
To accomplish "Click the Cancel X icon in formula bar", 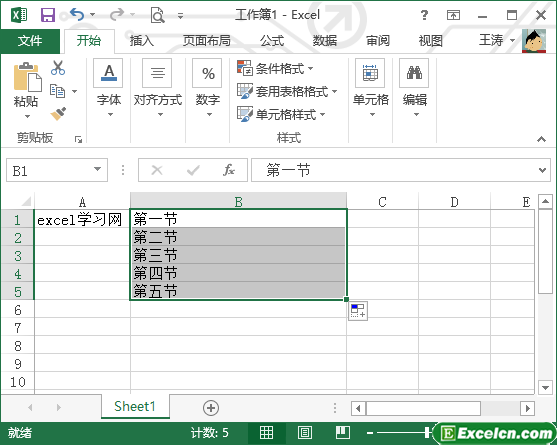I will pos(157,170).
